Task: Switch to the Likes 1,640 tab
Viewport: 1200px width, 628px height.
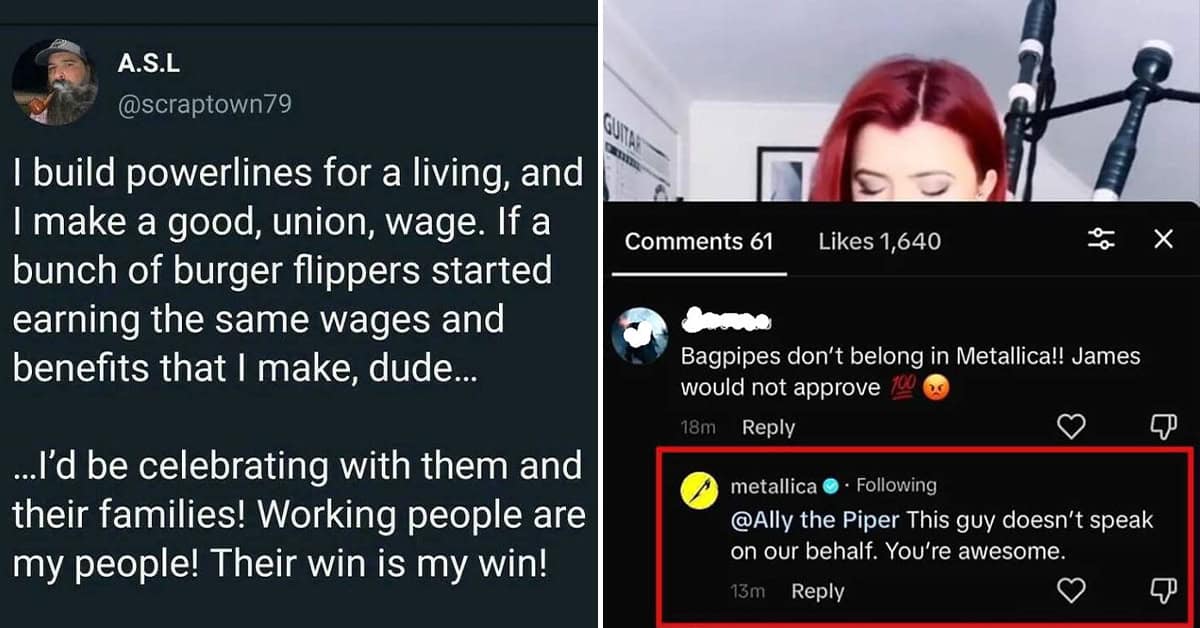Action: 879,241
